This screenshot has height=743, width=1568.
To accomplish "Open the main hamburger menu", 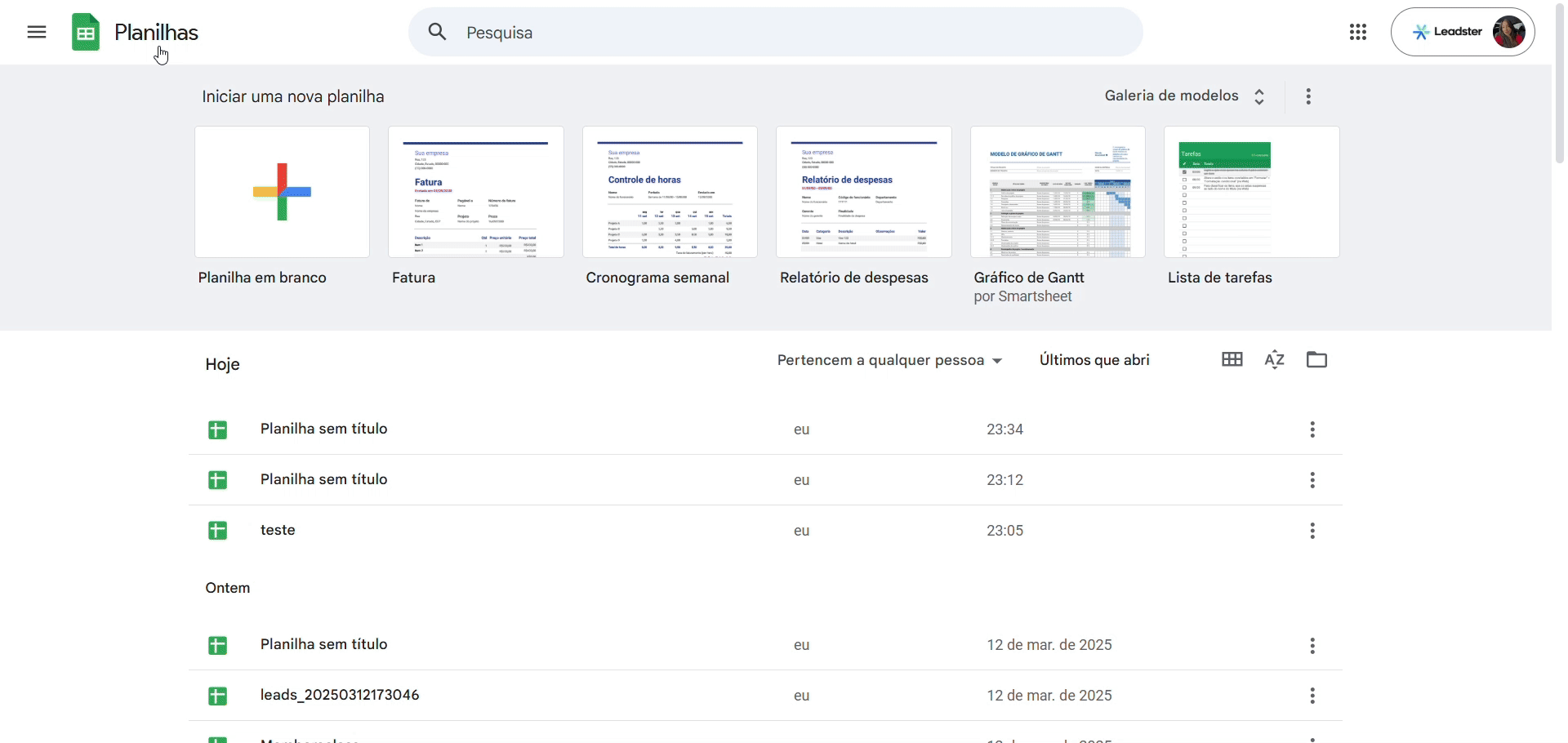I will 37,33.
